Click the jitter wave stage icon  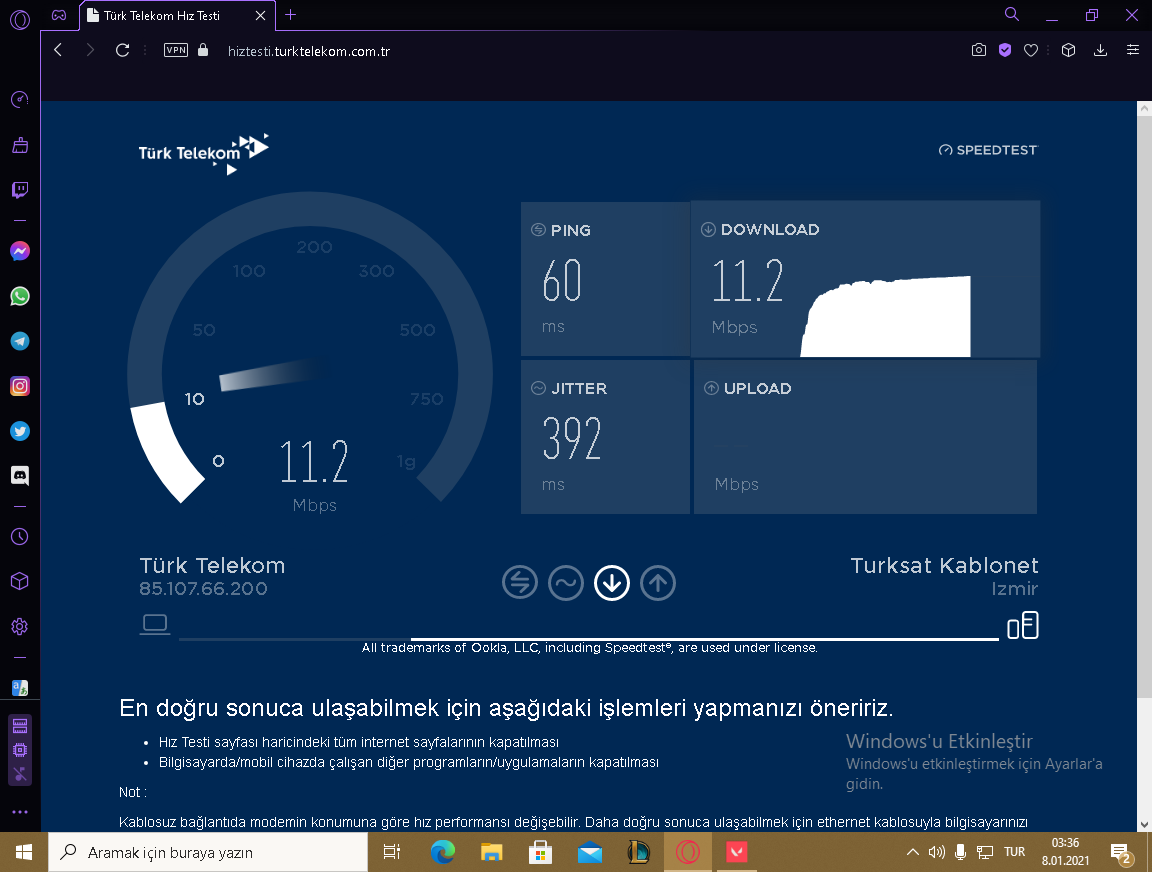click(x=566, y=583)
